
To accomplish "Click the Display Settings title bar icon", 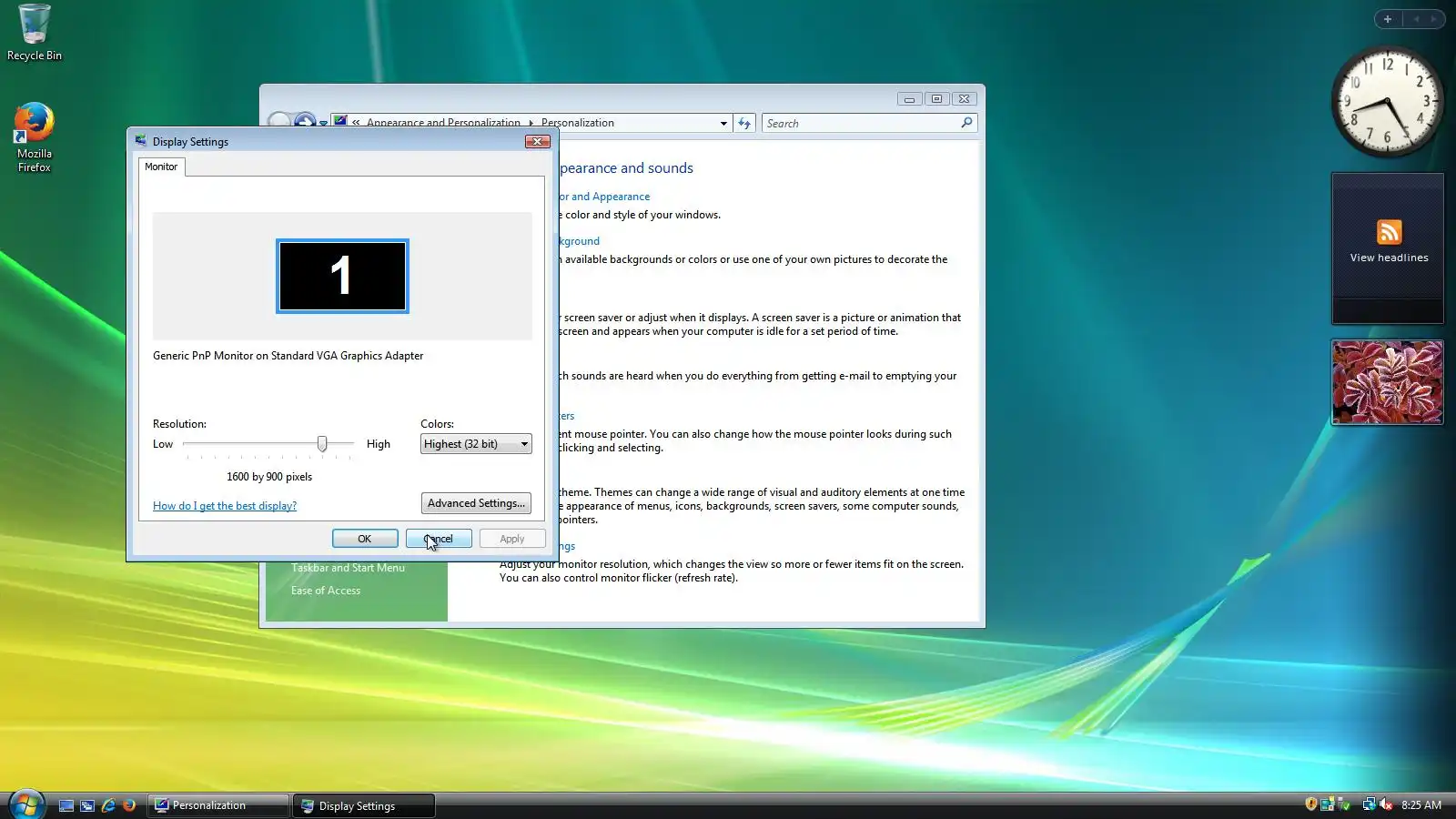I will click(141, 141).
